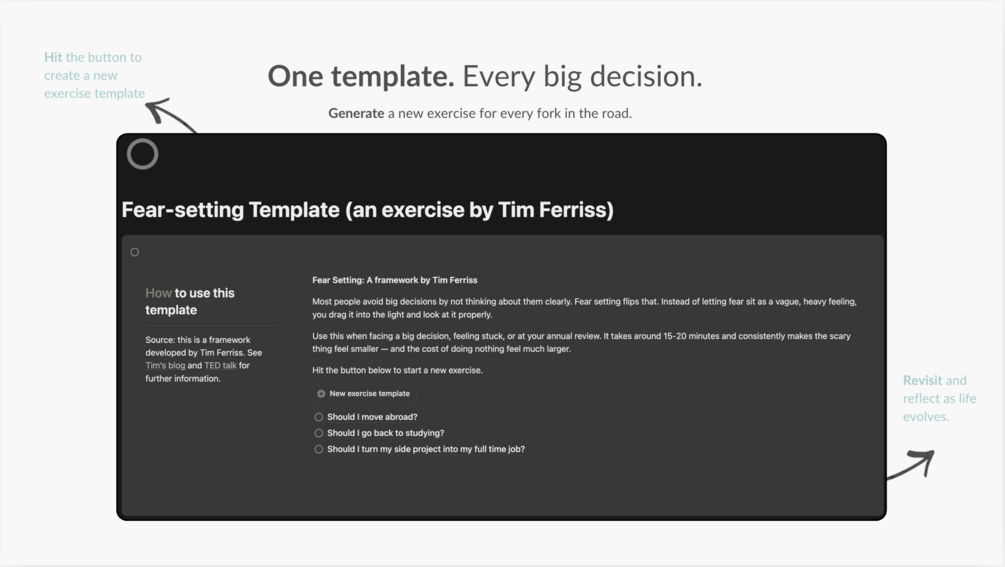The image size is (1005, 567).
Task: Create a New exercise template
Action: point(363,394)
